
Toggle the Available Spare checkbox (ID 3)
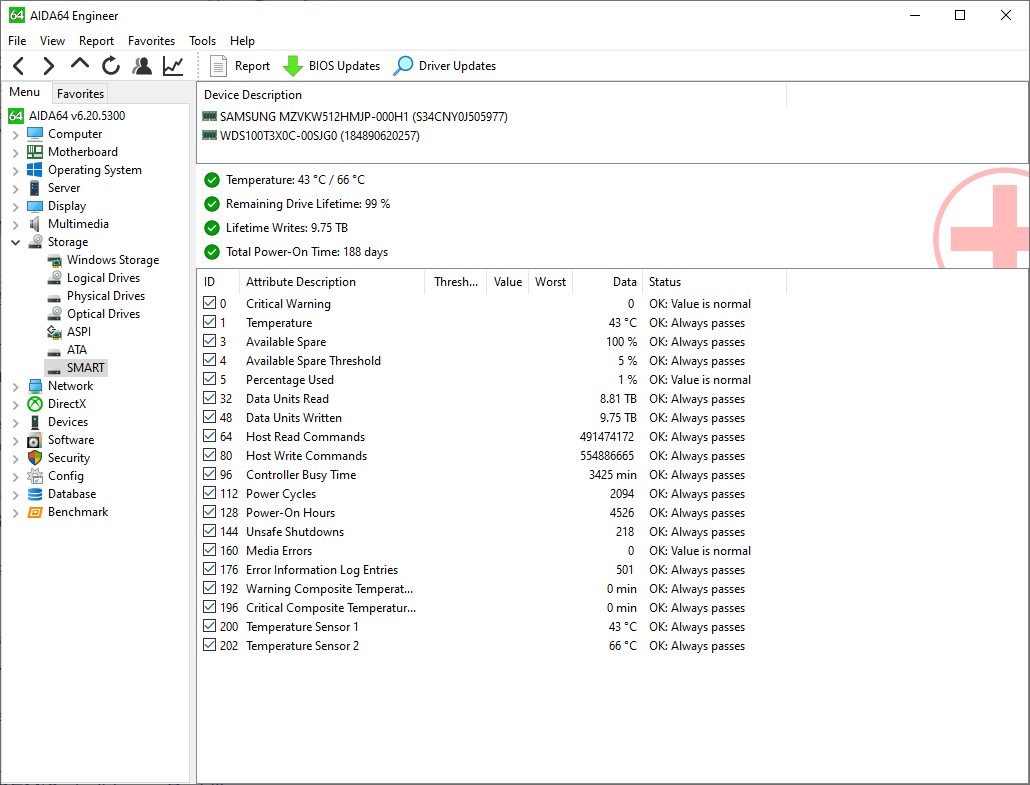coord(210,341)
